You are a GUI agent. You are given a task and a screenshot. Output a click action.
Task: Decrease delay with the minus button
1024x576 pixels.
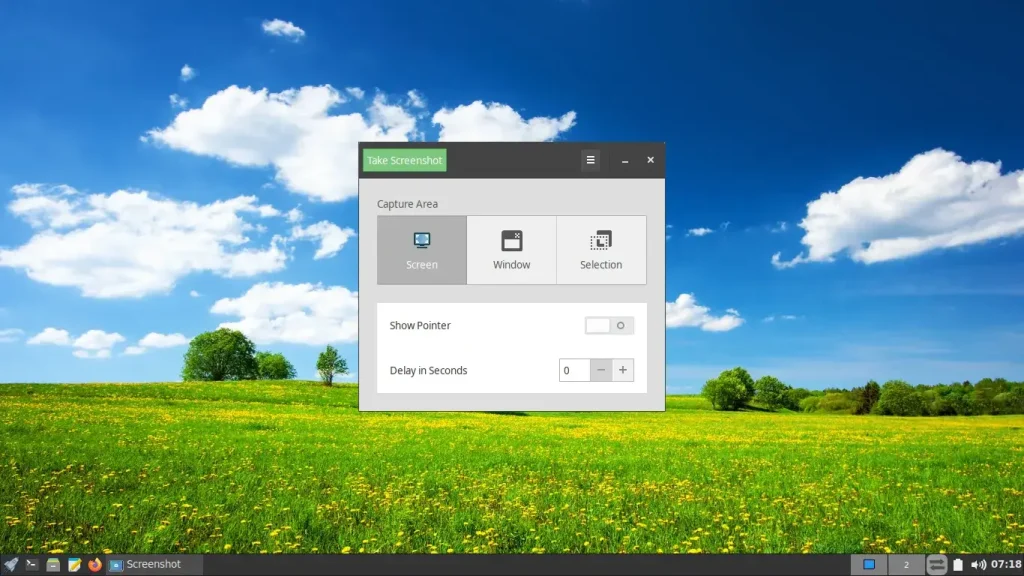601,370
